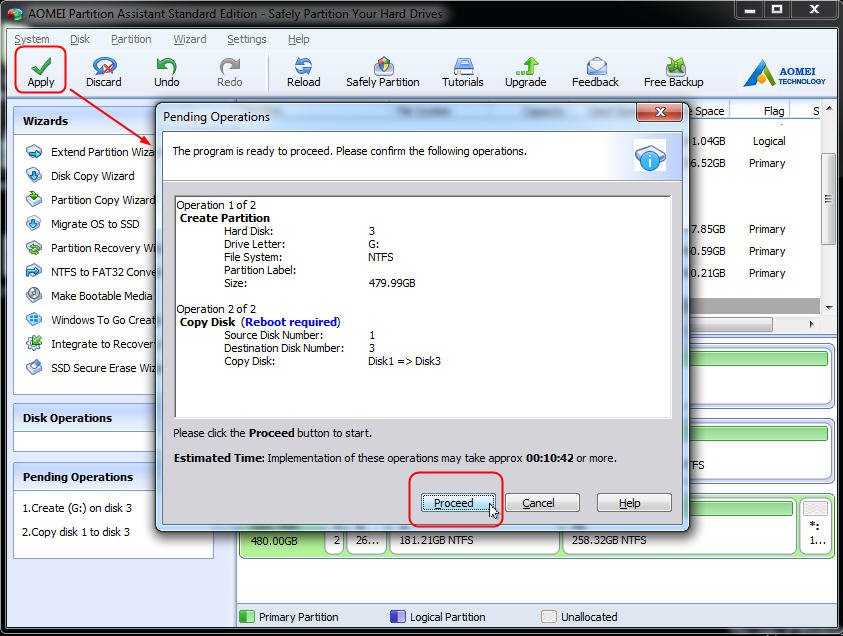
Task: Click the Undo toolbar icon
Action: point(167,72)
